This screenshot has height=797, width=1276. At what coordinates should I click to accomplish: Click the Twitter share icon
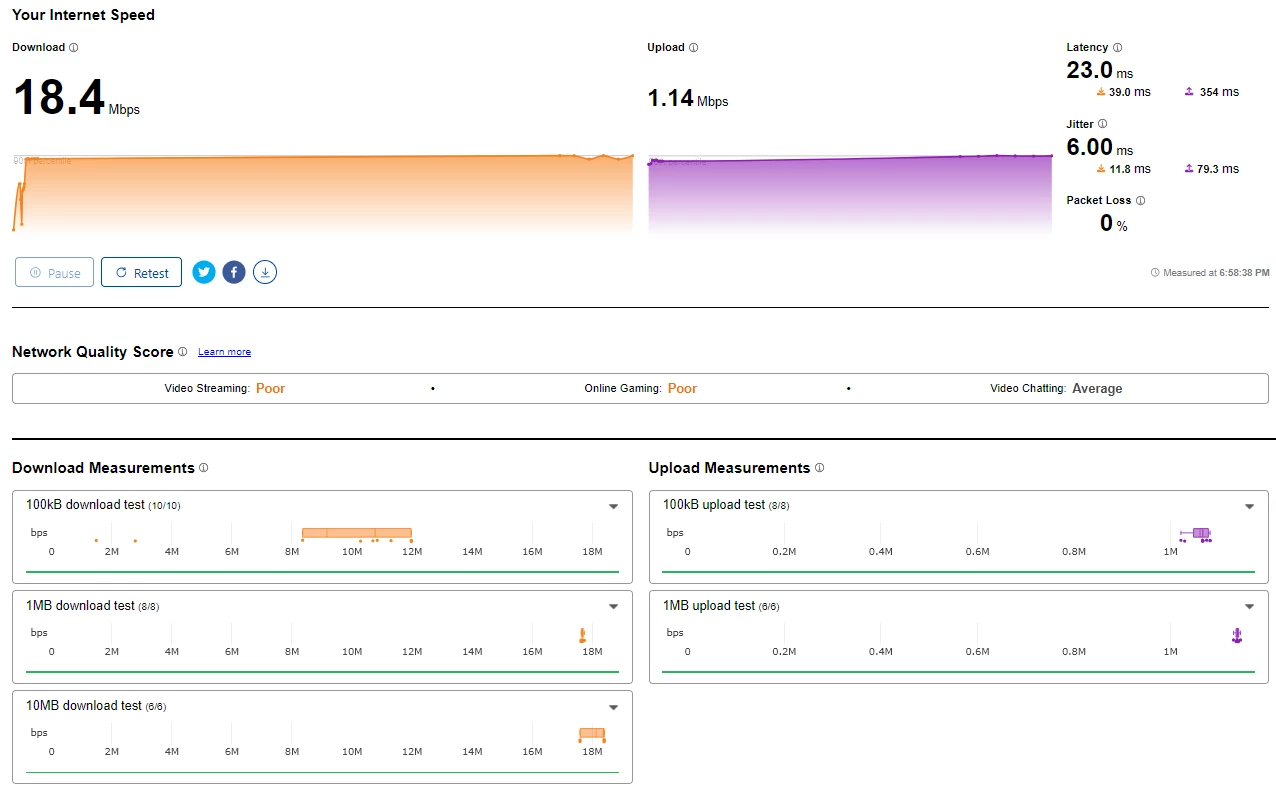tap(204, 272)
